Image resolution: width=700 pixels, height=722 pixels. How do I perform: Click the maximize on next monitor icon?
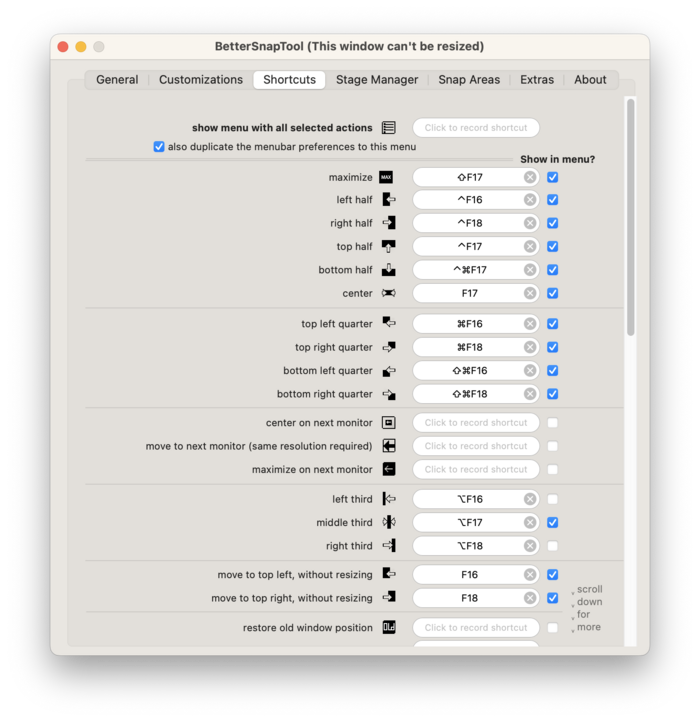pos(389,469)
